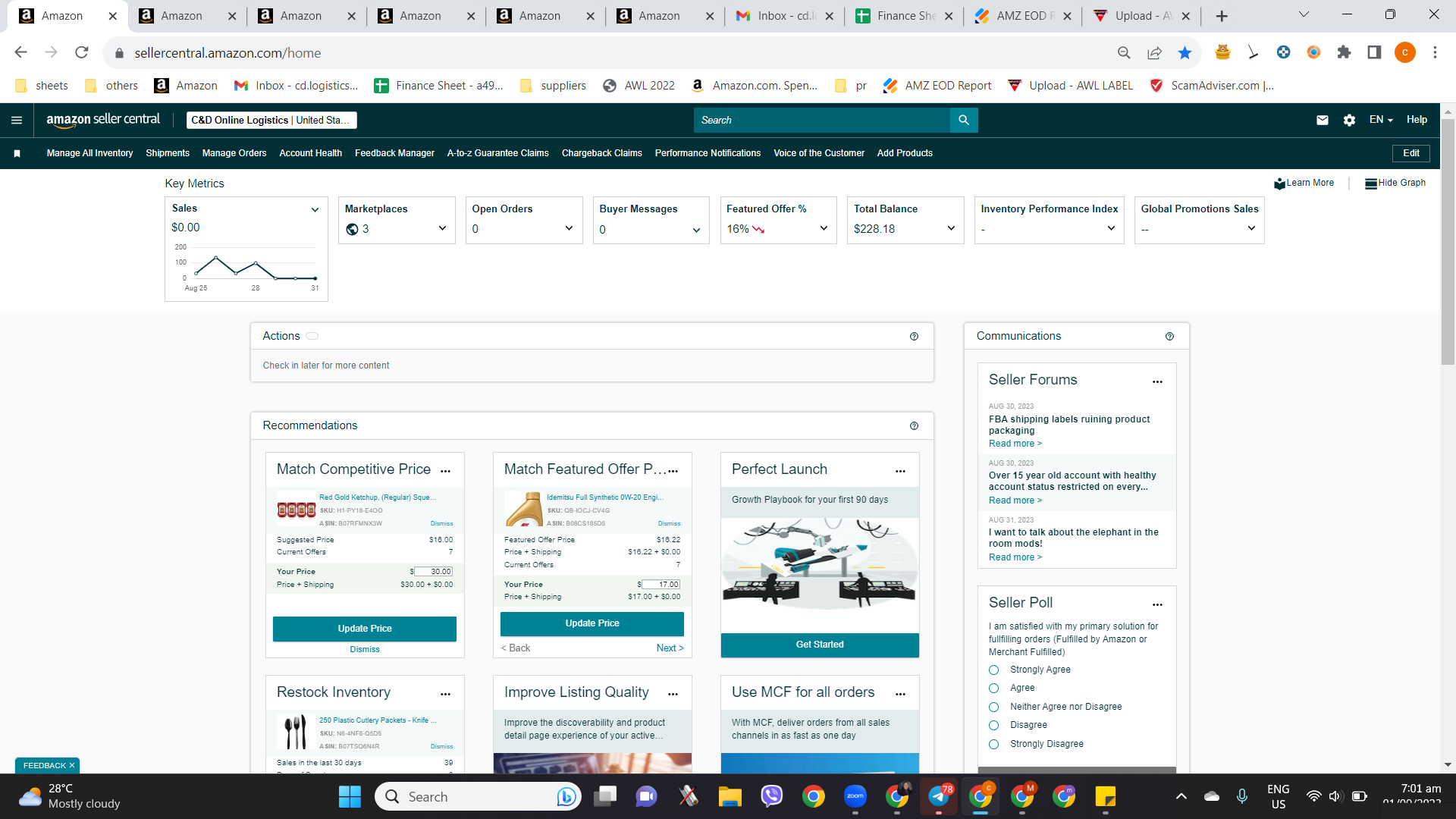Open the messages envelope icon

tap(1323, 120)
